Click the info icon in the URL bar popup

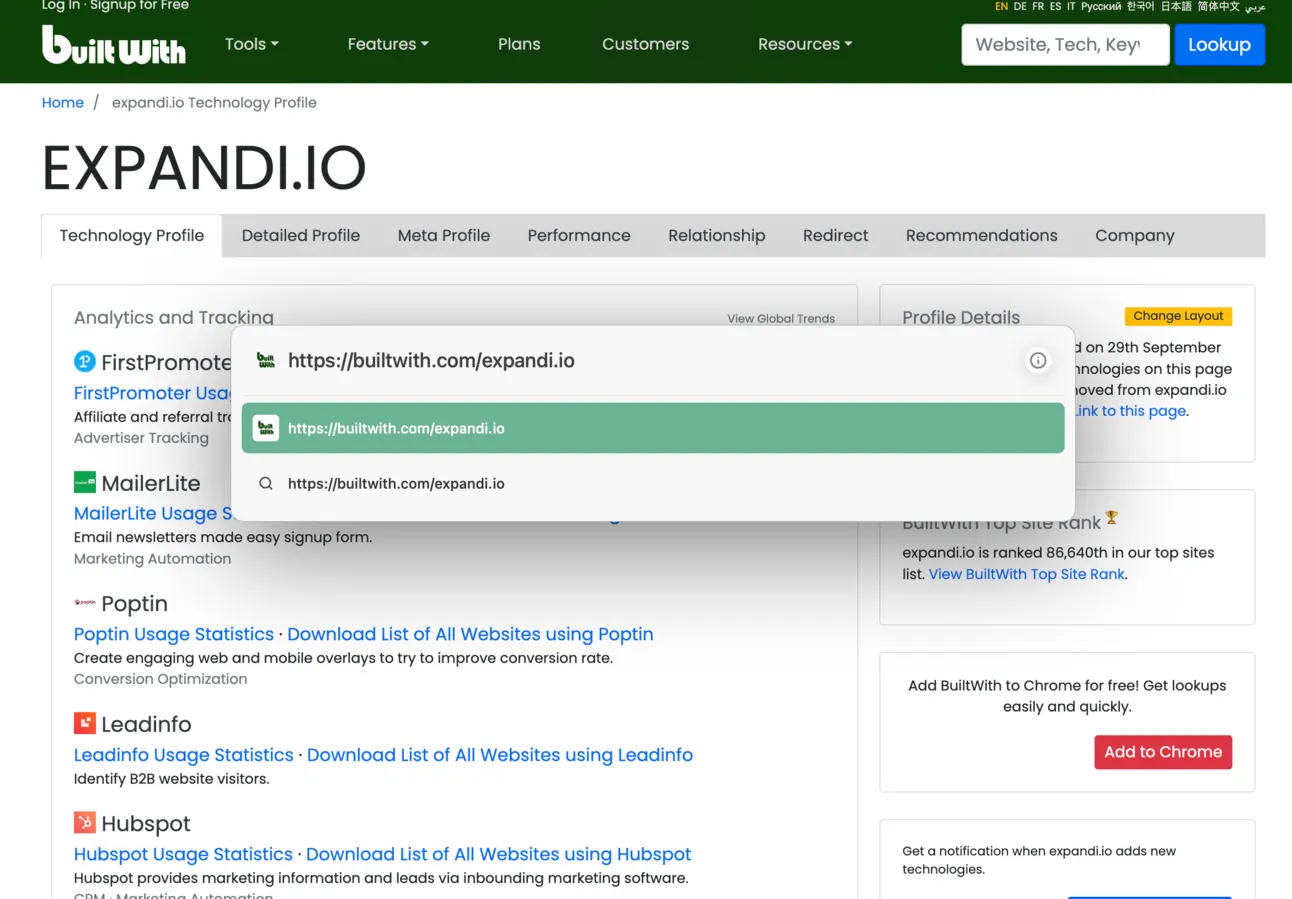1038,361
